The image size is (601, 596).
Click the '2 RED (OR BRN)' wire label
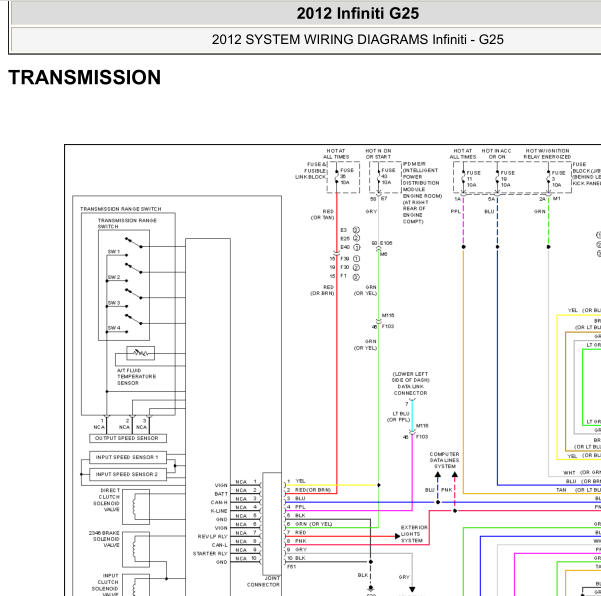(x=309, y=490)
